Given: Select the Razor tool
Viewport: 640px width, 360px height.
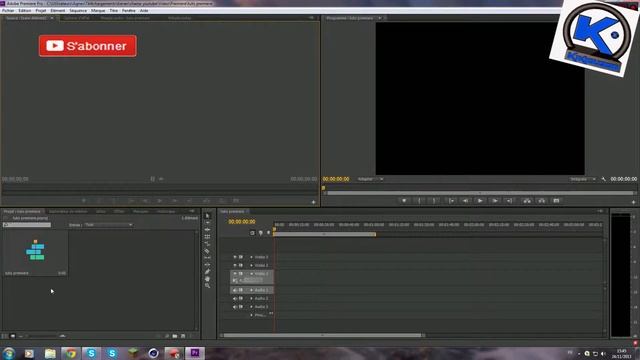Looking at the screenshot, I should 207,251.
